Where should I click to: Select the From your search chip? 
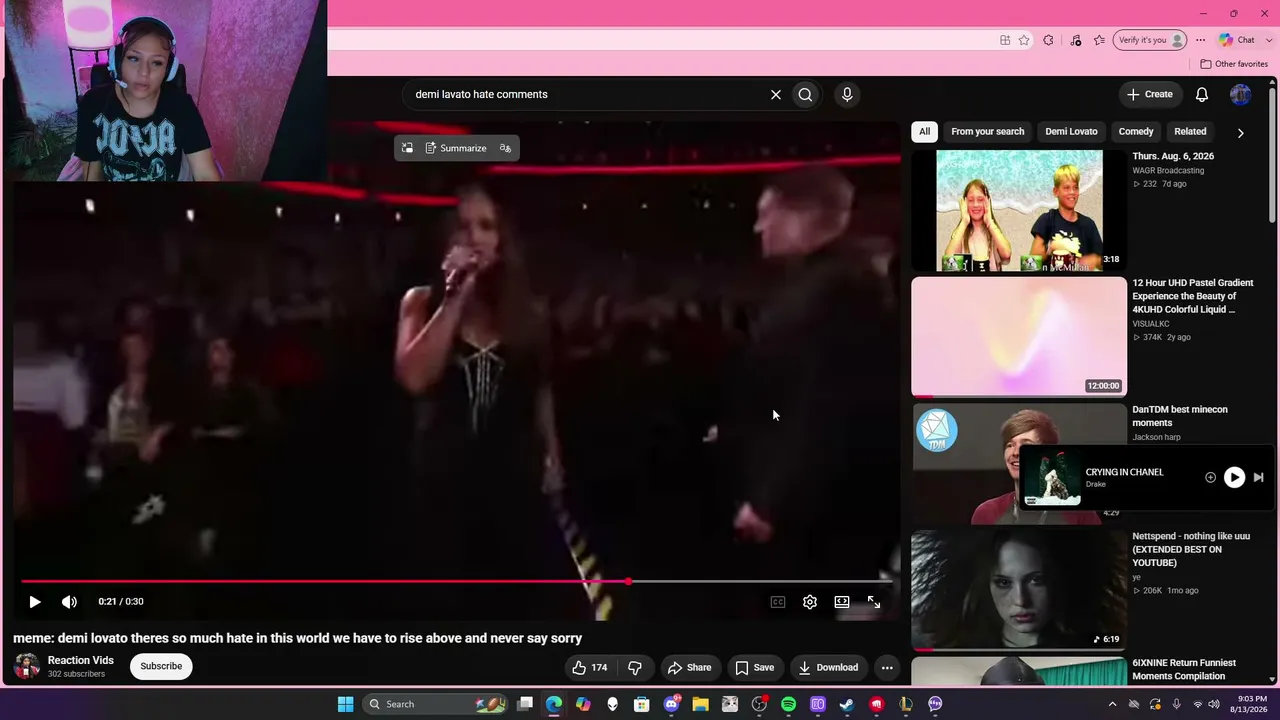pos(988,131)
